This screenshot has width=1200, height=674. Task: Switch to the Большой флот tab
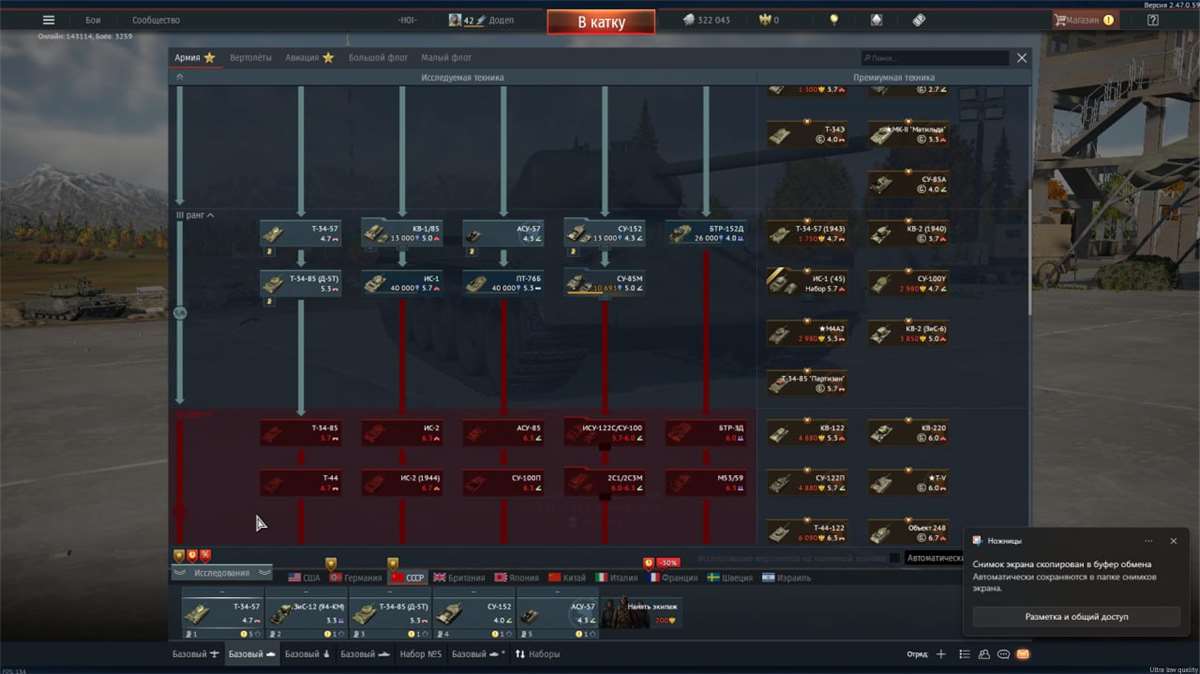point(379,58)
